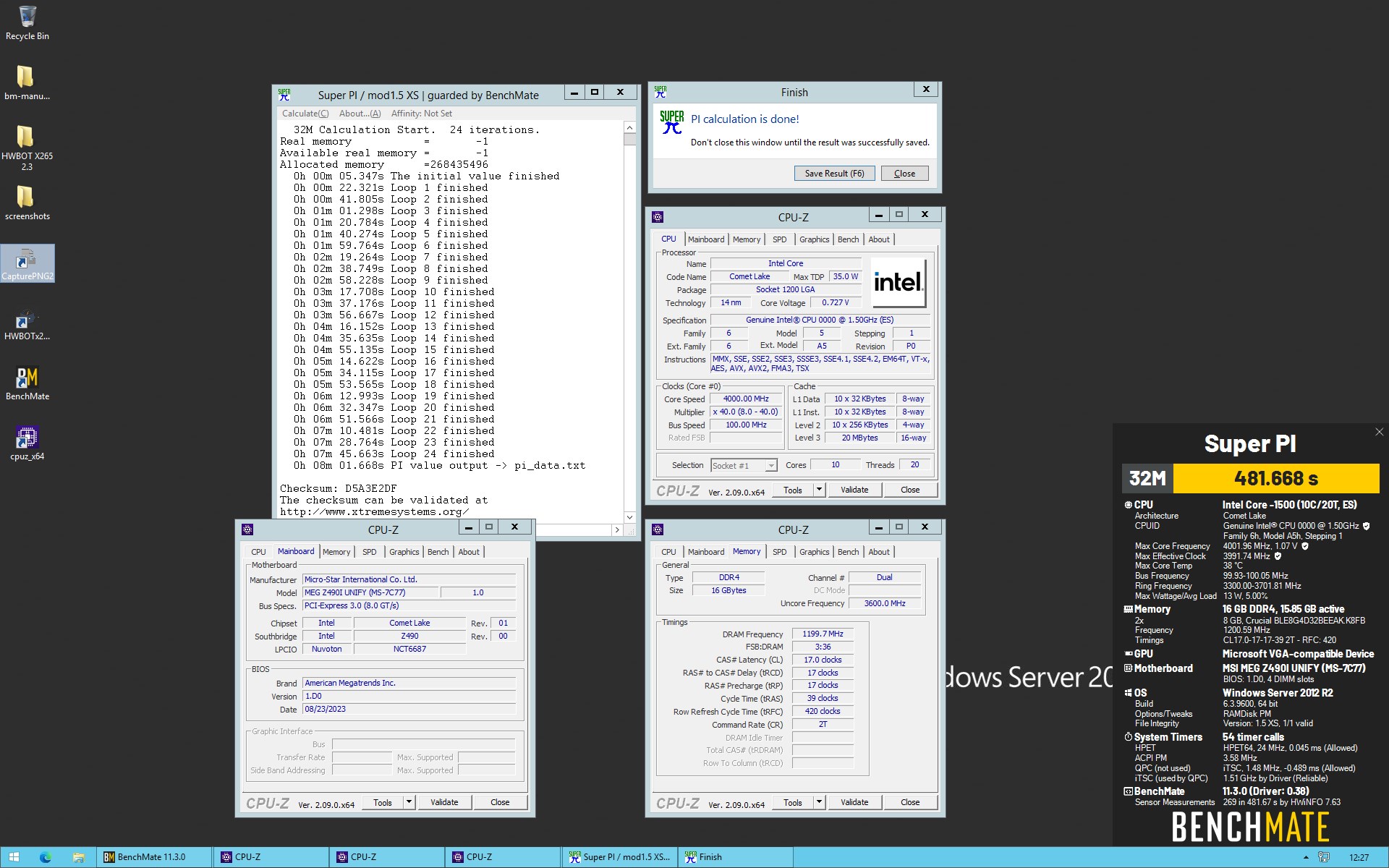Click Close in the Finish dialog
This screenshot has width=1389, height=868.
[904, 174]
